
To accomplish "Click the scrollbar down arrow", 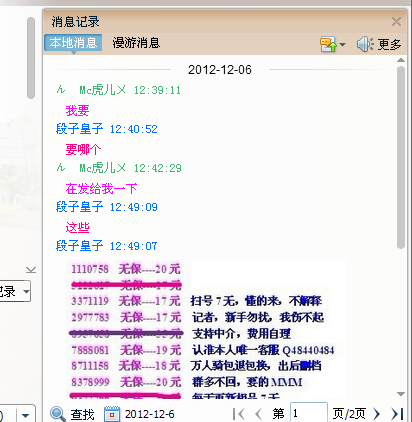I will point(401,394).
